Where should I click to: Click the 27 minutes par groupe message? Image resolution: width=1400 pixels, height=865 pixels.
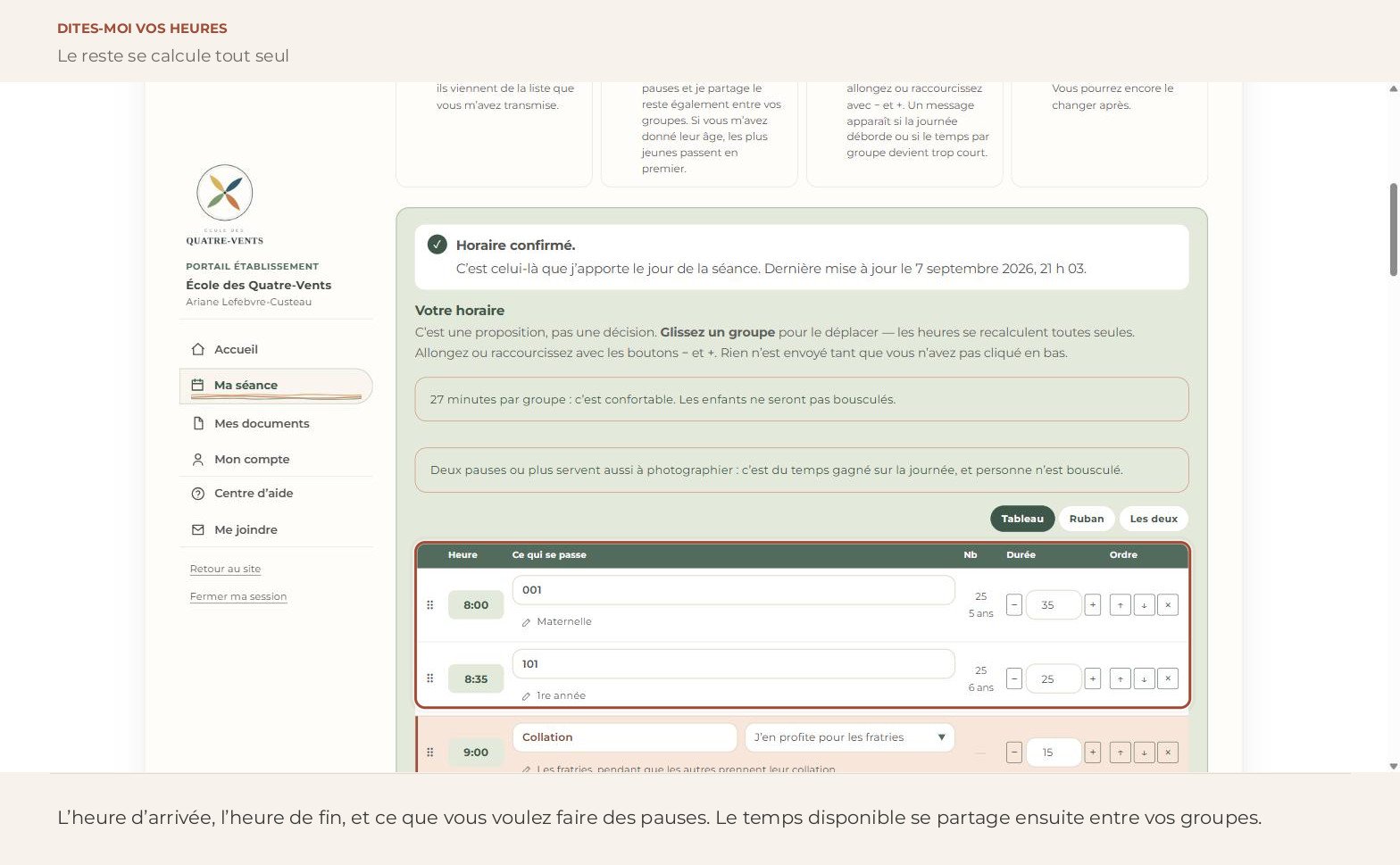click(x=802, y=399)
